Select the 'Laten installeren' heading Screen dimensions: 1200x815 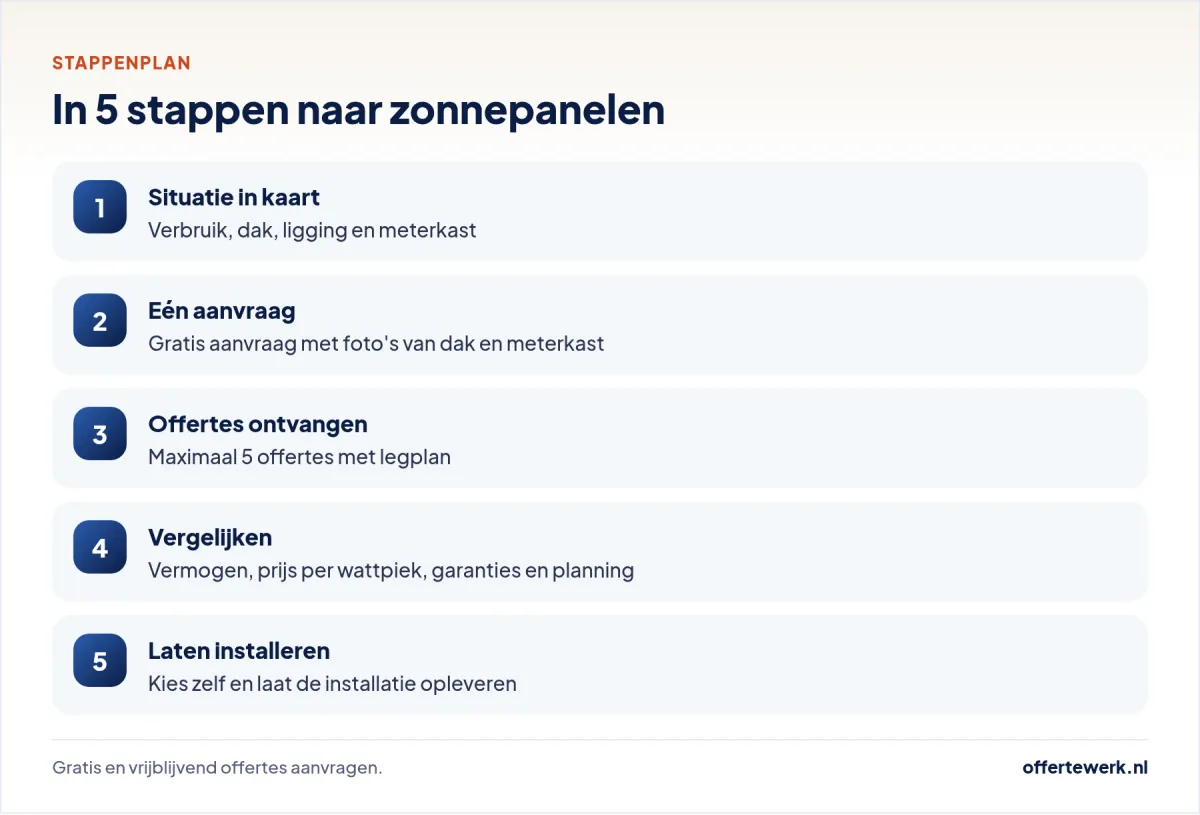click(239, 651)
